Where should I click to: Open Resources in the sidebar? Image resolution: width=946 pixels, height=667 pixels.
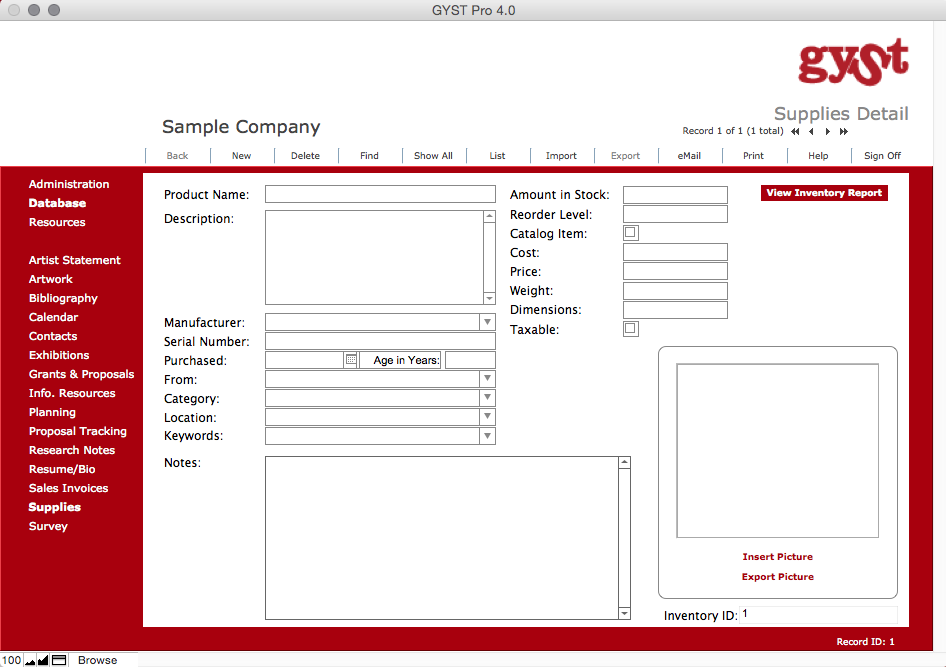(x=57, y=222)
